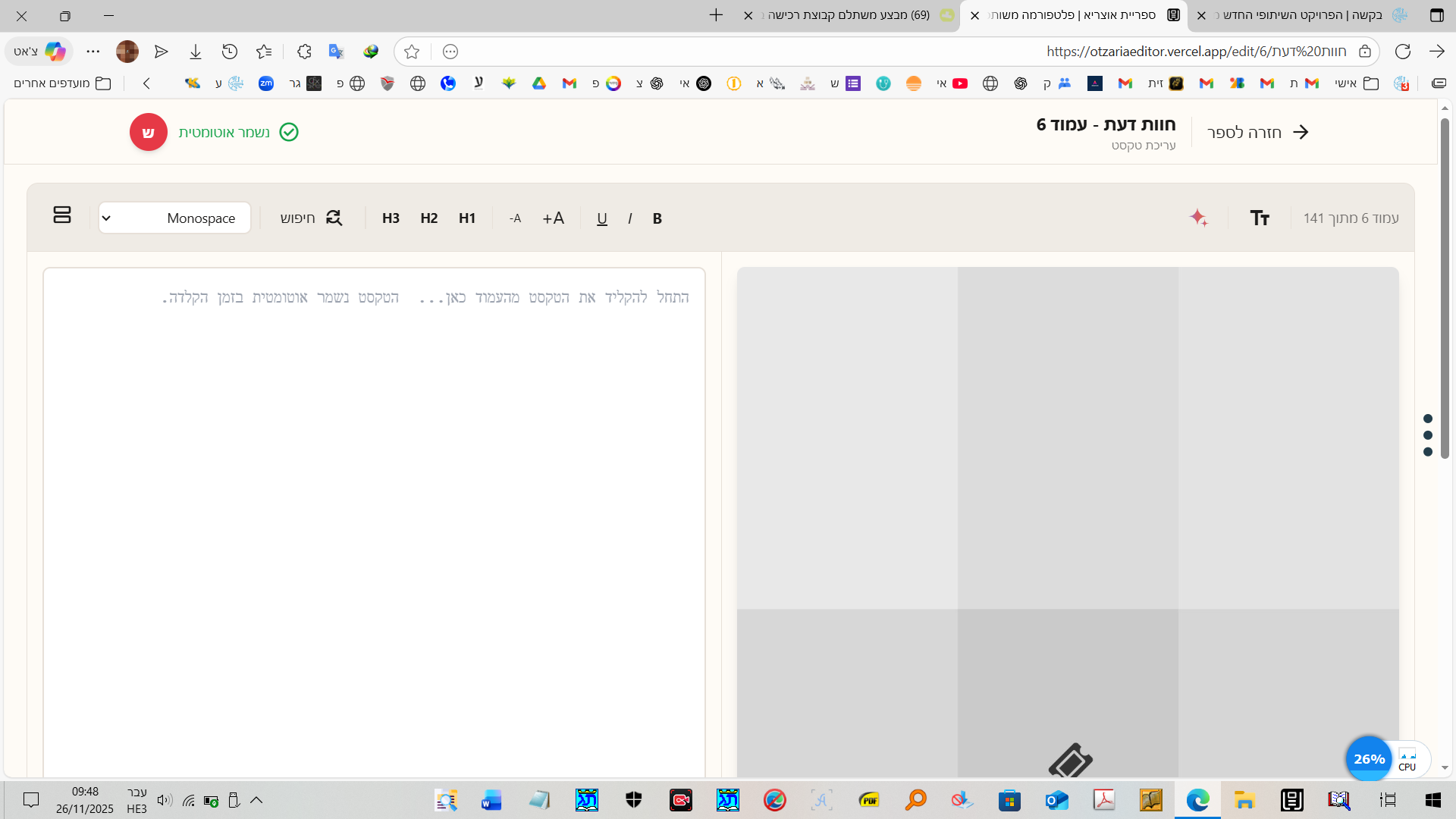Open the Monospace font dropdown
This screenshot has height=819, width=1456.
174,218
